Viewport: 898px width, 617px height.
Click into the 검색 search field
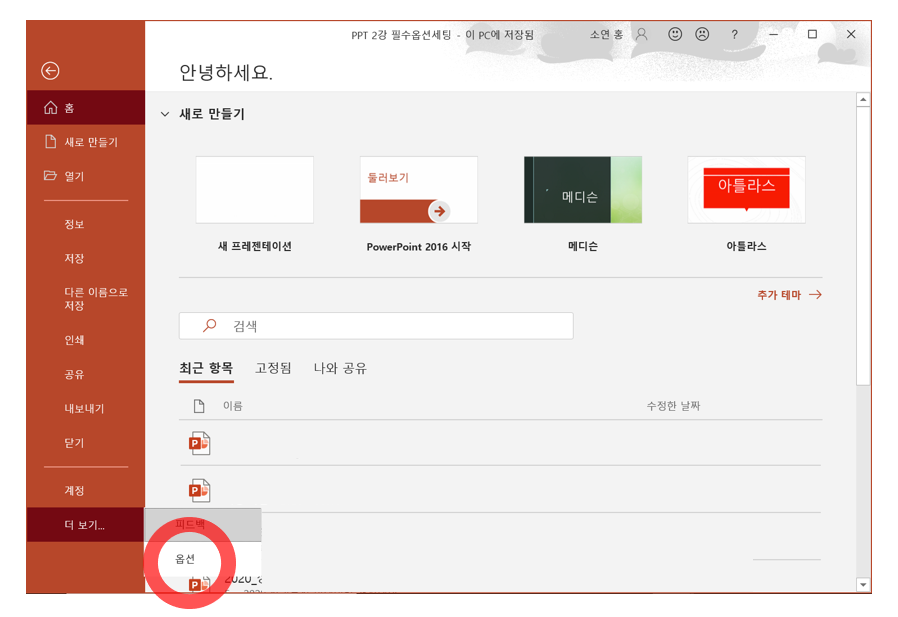376,326
